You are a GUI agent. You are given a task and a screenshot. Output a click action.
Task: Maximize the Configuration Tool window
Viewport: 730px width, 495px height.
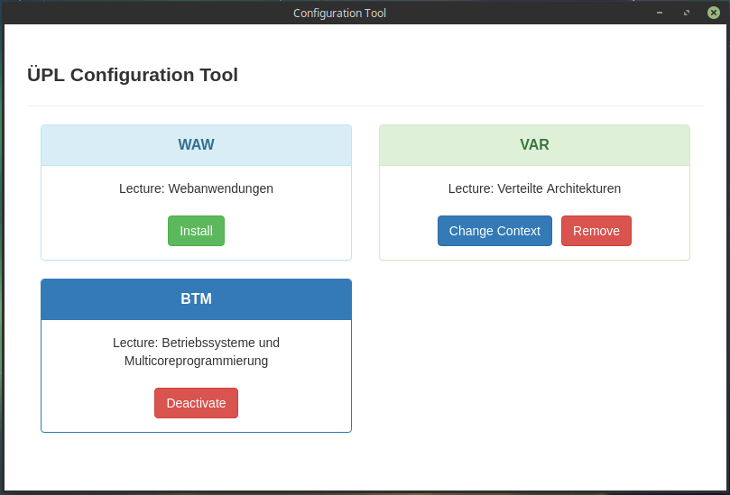pyautogui.click(x=687, y=13)
